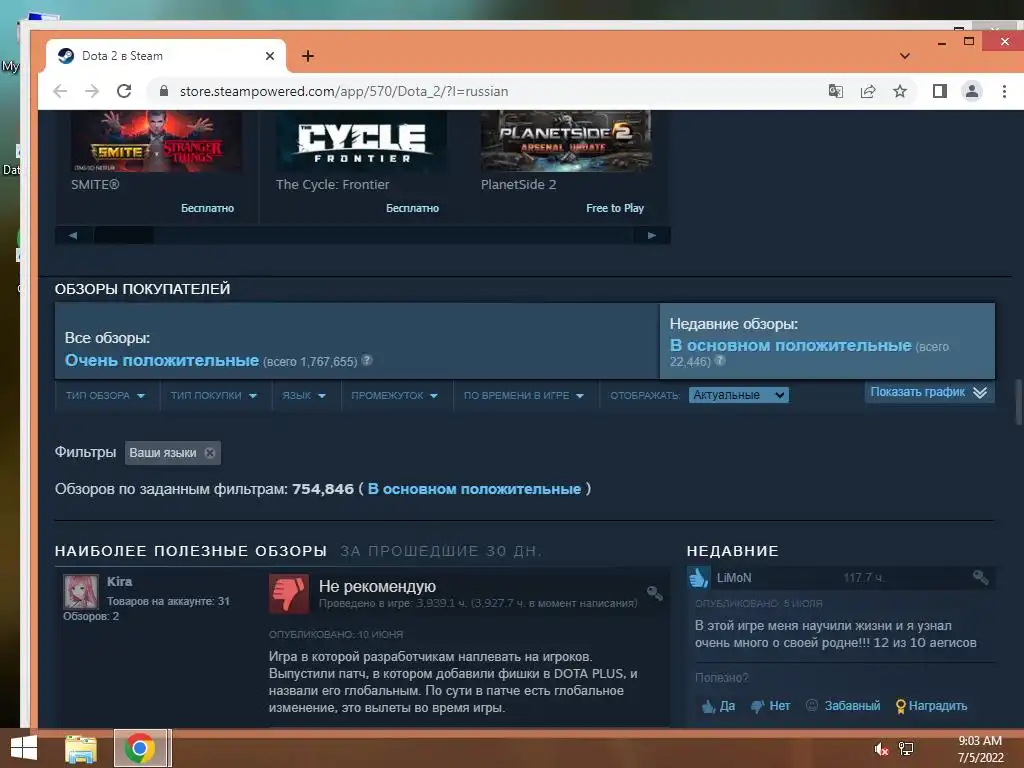Click the muted volume tray icon

pos(881,749)
